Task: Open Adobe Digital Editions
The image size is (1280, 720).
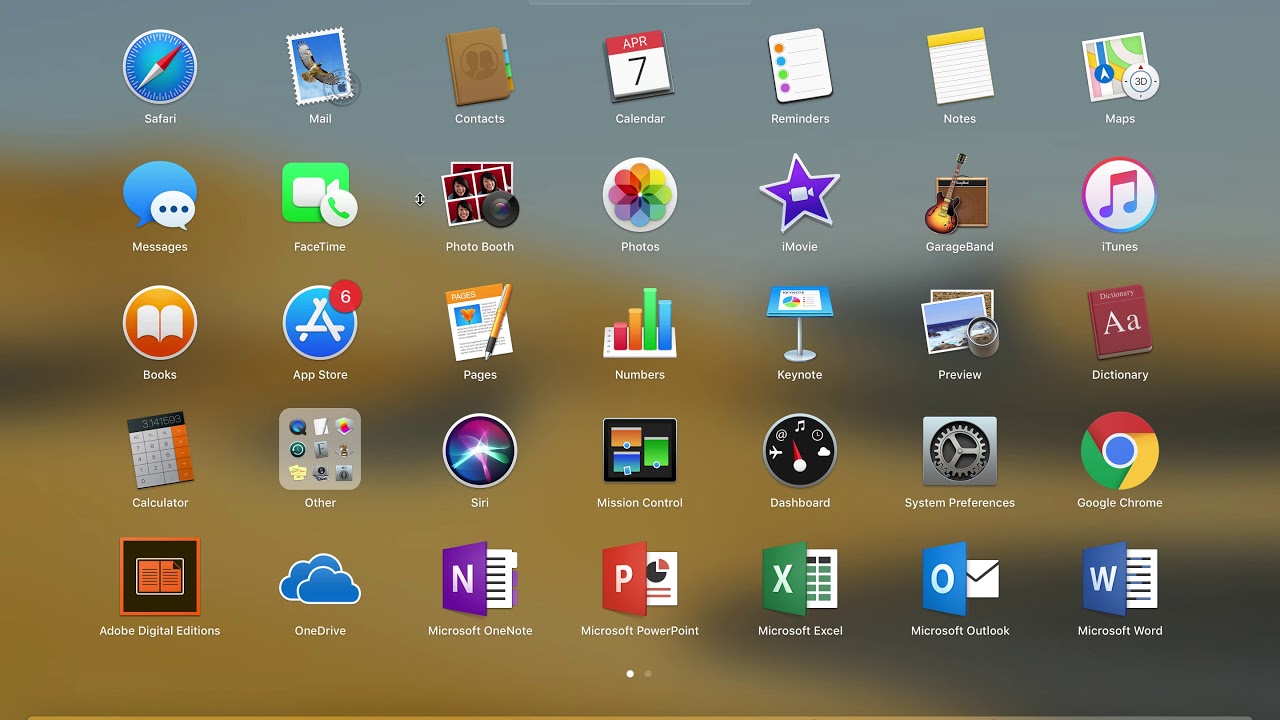Action: point(160,577)
